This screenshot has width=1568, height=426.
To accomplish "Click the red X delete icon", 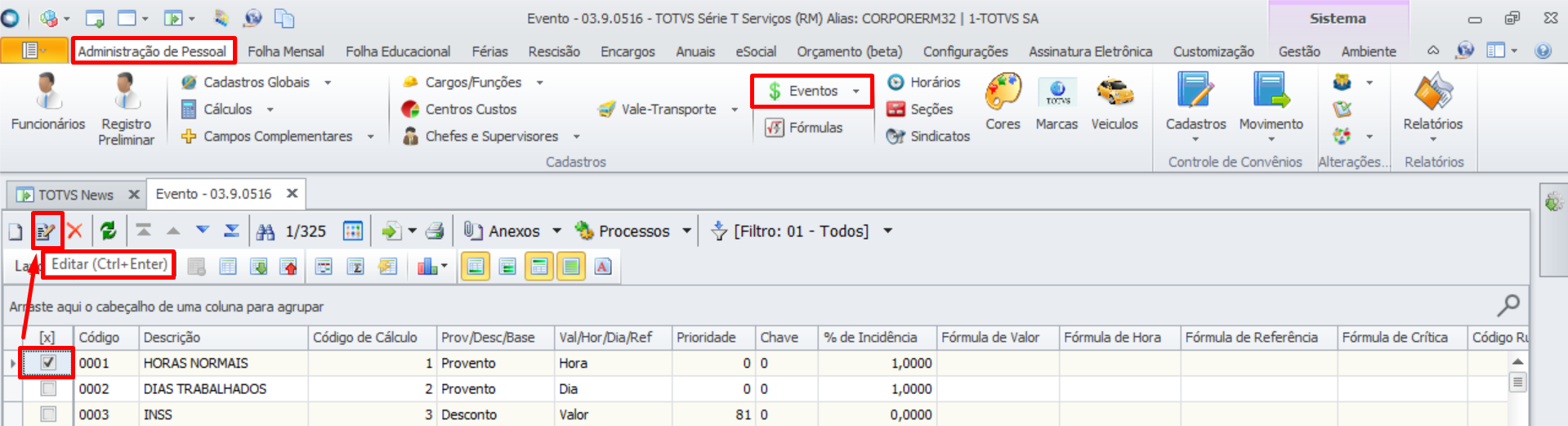I will point(75,231).
